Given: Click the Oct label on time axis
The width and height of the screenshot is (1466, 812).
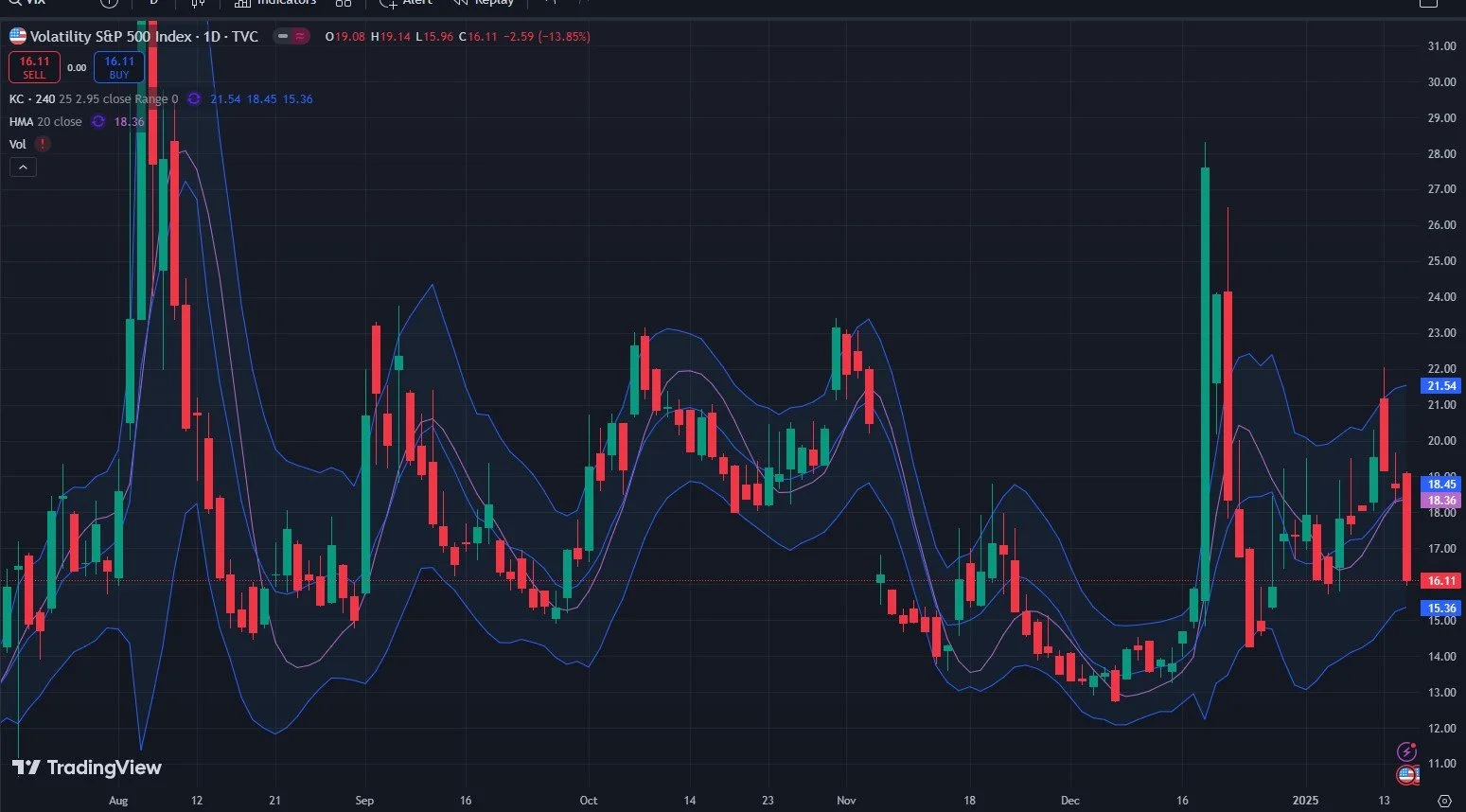Looking at the screenshot, I should (x=589, y=801).
